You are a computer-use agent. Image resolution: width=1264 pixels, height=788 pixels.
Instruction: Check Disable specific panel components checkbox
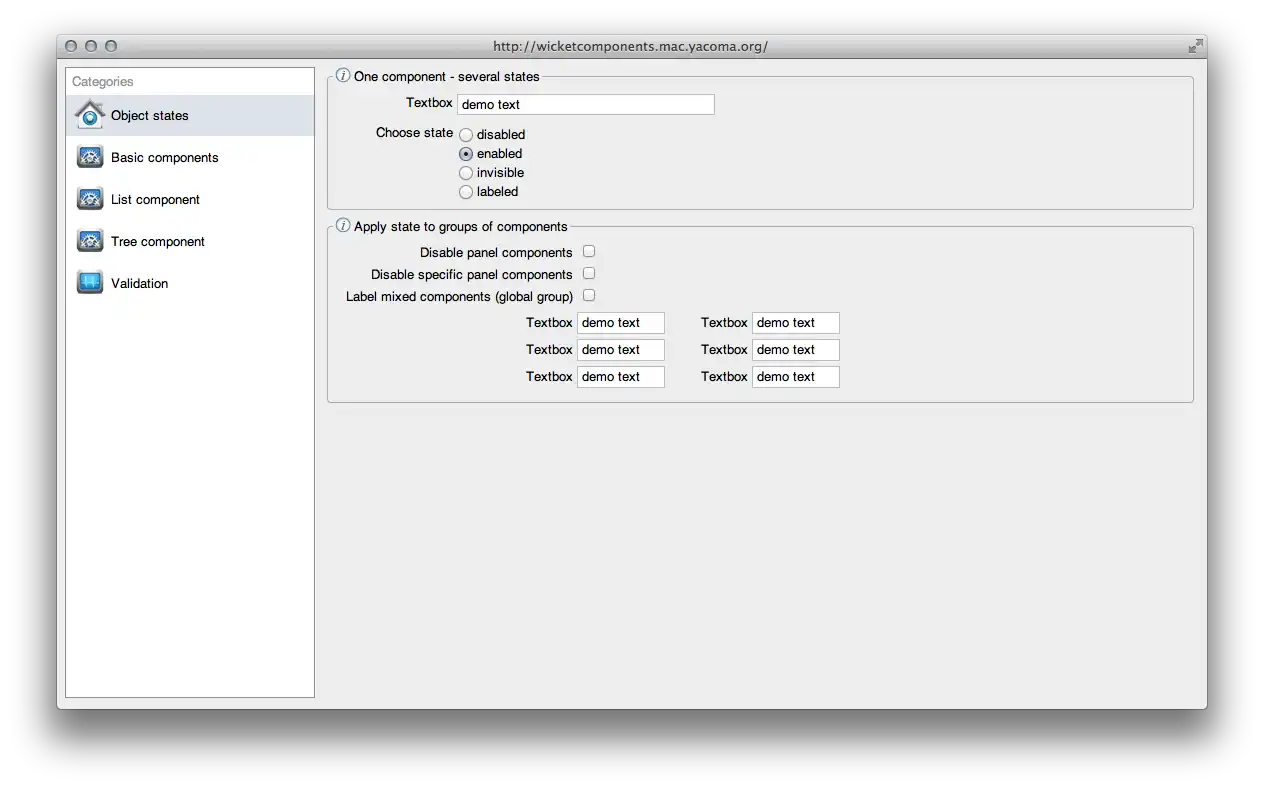coord(589,273)
